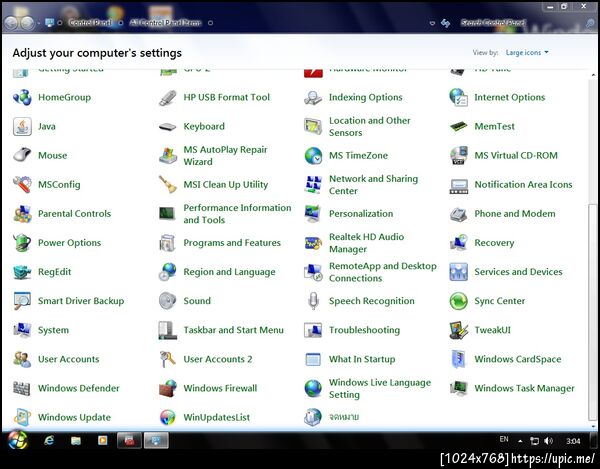Click the MS Virtual CD-ROM icon
This screenshot has width=600, height=469.
pos(458,155)
